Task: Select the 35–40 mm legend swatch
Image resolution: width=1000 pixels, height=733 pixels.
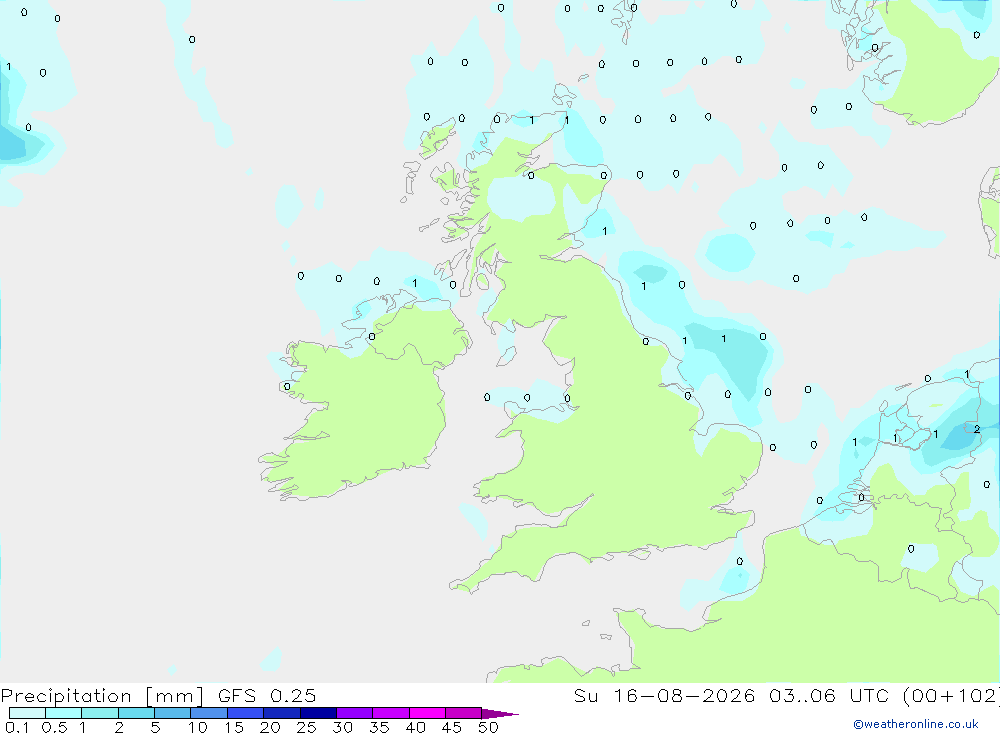Action: (391, 713)
